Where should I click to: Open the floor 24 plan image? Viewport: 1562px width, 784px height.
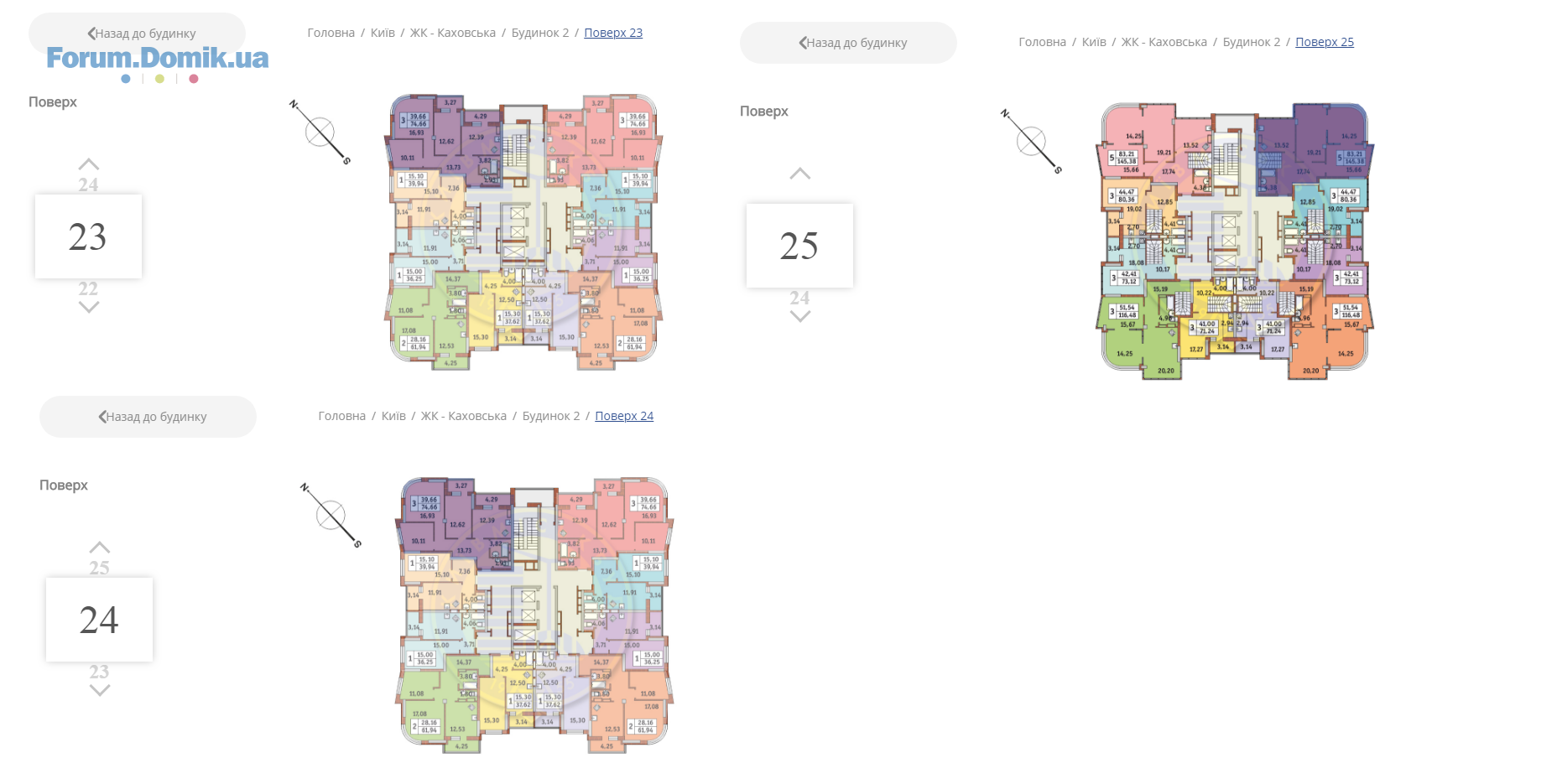(x=534, y=615)
